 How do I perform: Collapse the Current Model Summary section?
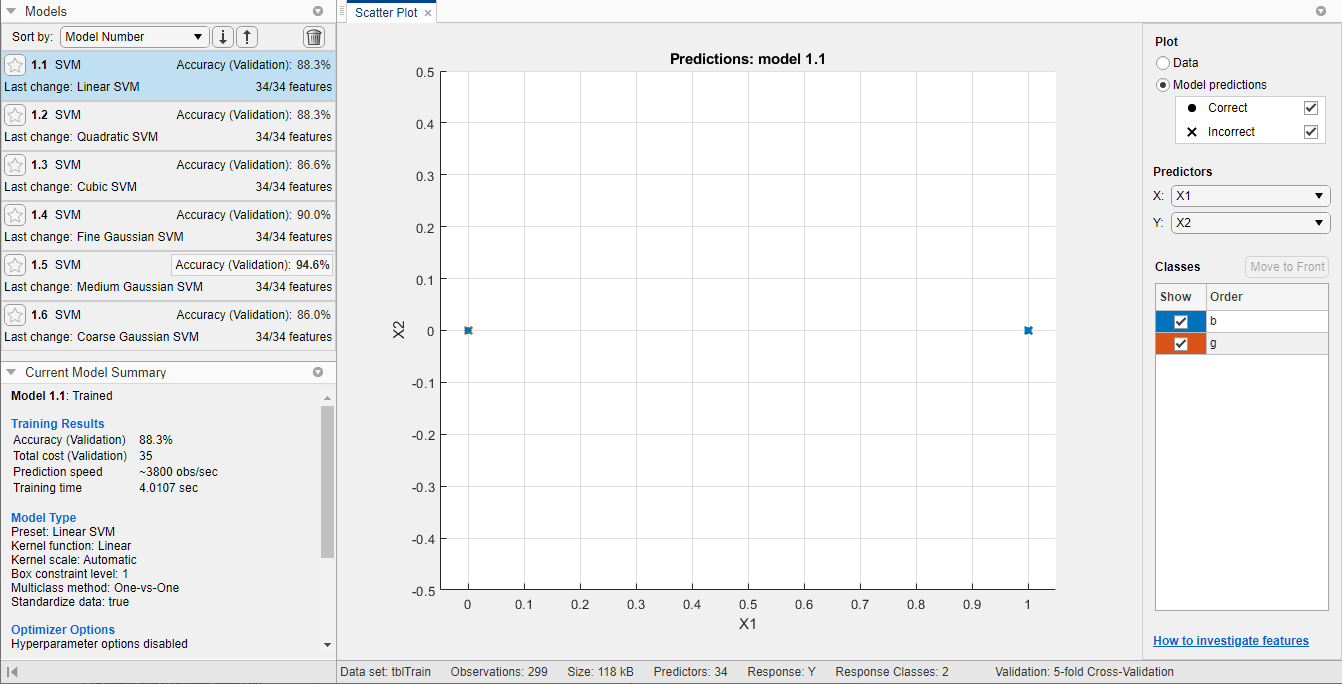click(x=11, y=371)
